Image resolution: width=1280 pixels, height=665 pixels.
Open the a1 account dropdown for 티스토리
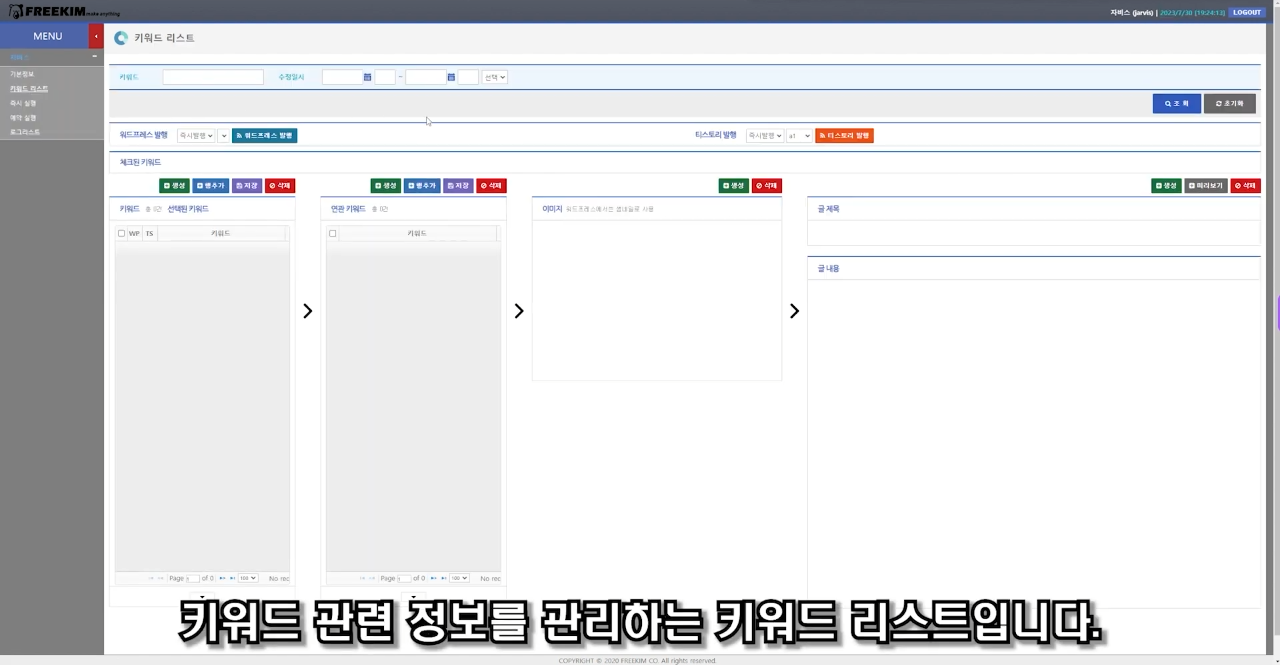pos(799,136)
